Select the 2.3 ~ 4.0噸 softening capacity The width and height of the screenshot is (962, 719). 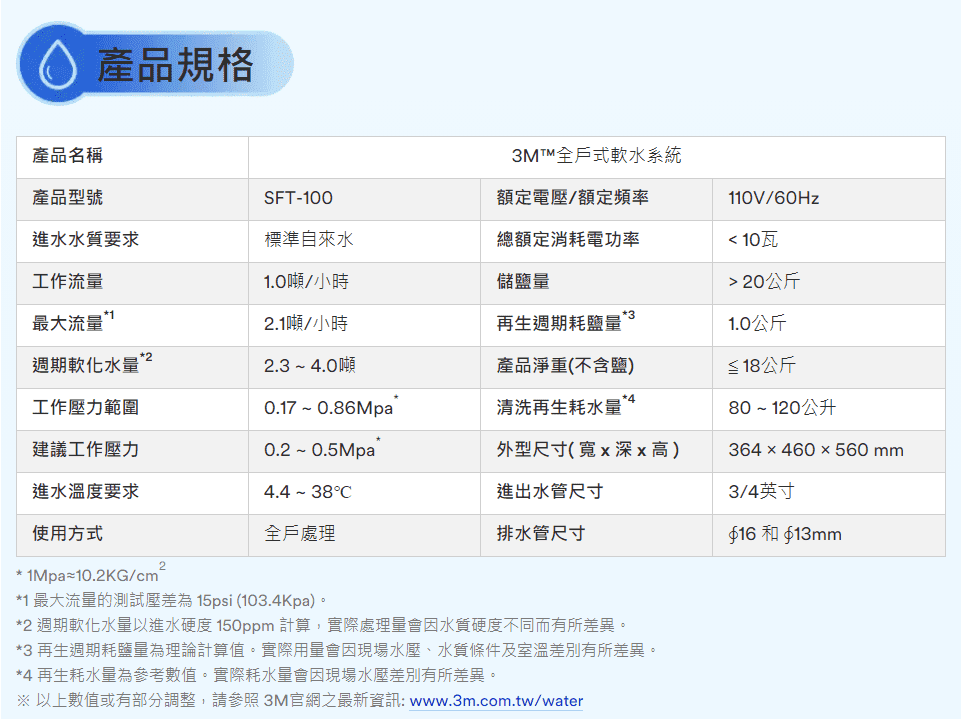tap(309, 366)
